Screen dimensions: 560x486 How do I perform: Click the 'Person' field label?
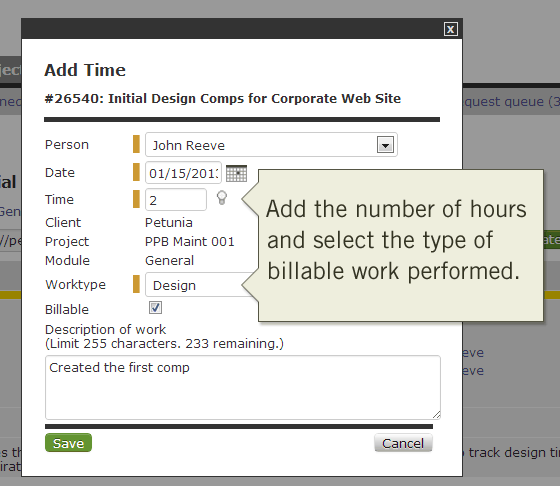(x=67, y=145)
